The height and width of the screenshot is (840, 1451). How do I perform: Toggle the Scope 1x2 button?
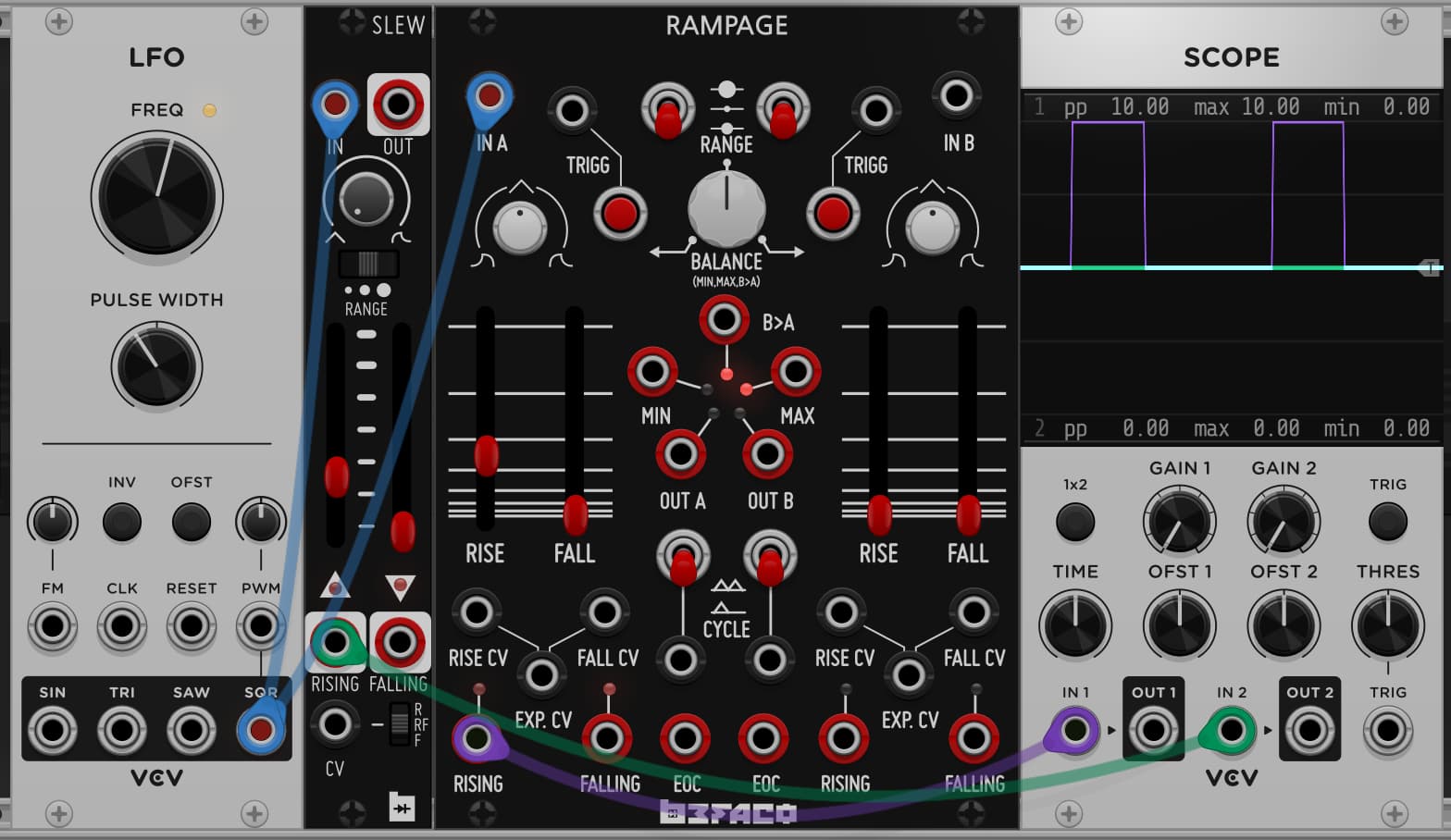coord(1075,523)
